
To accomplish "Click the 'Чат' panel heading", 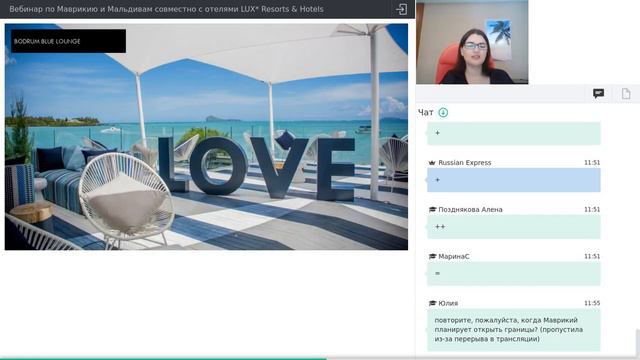I will [425, 113].
